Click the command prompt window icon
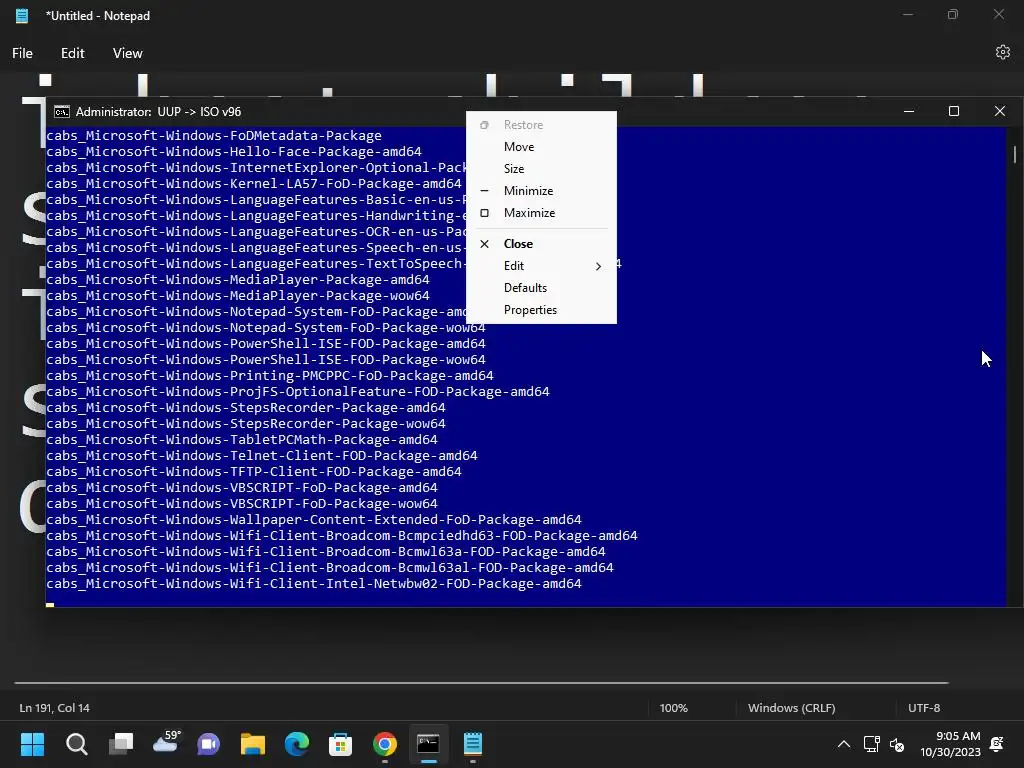Viewport: 1024px width, 768px height. [61, 112]
